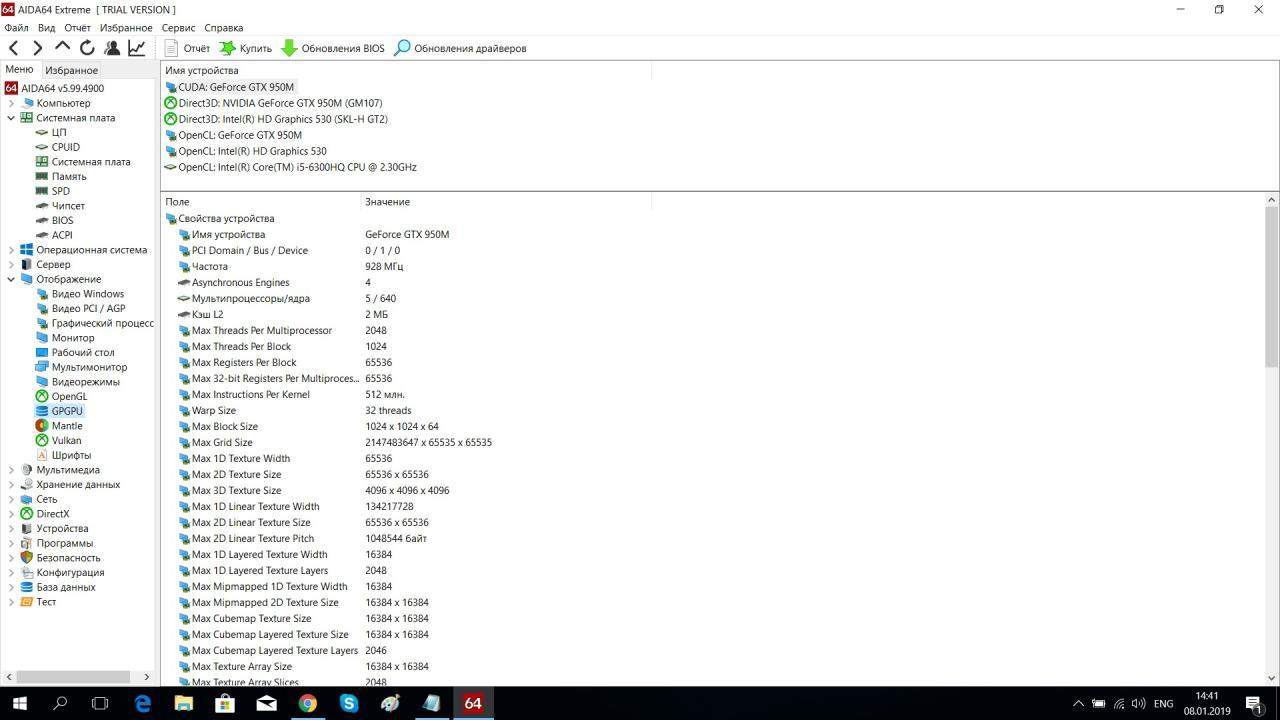Open Обновления BIOS in toolbar
The height and width of the screenshot is (720, 1280).
tap(333, 48)
